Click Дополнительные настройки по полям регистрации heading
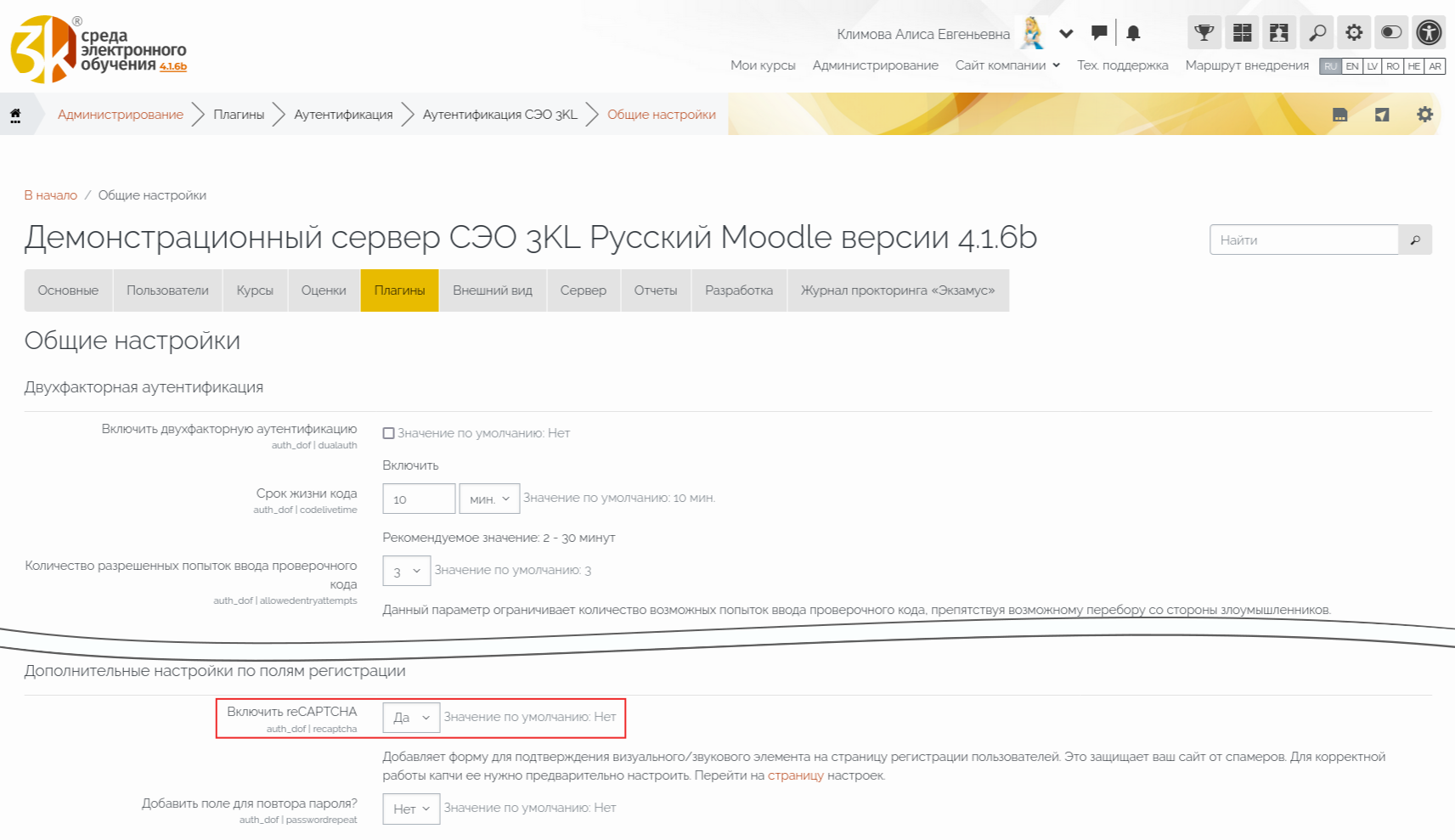Viewport: 1455px width, 840px height. [215, 671]
